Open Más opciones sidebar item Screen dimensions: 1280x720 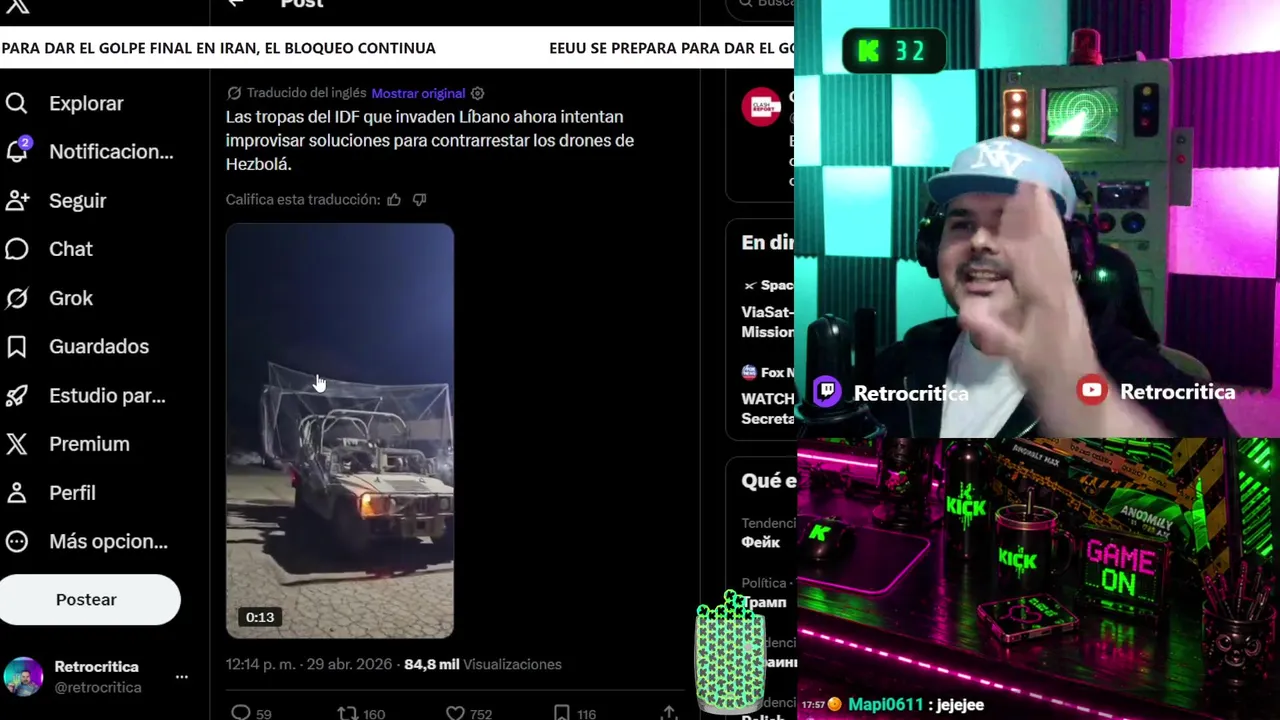[x=108, y=541]
